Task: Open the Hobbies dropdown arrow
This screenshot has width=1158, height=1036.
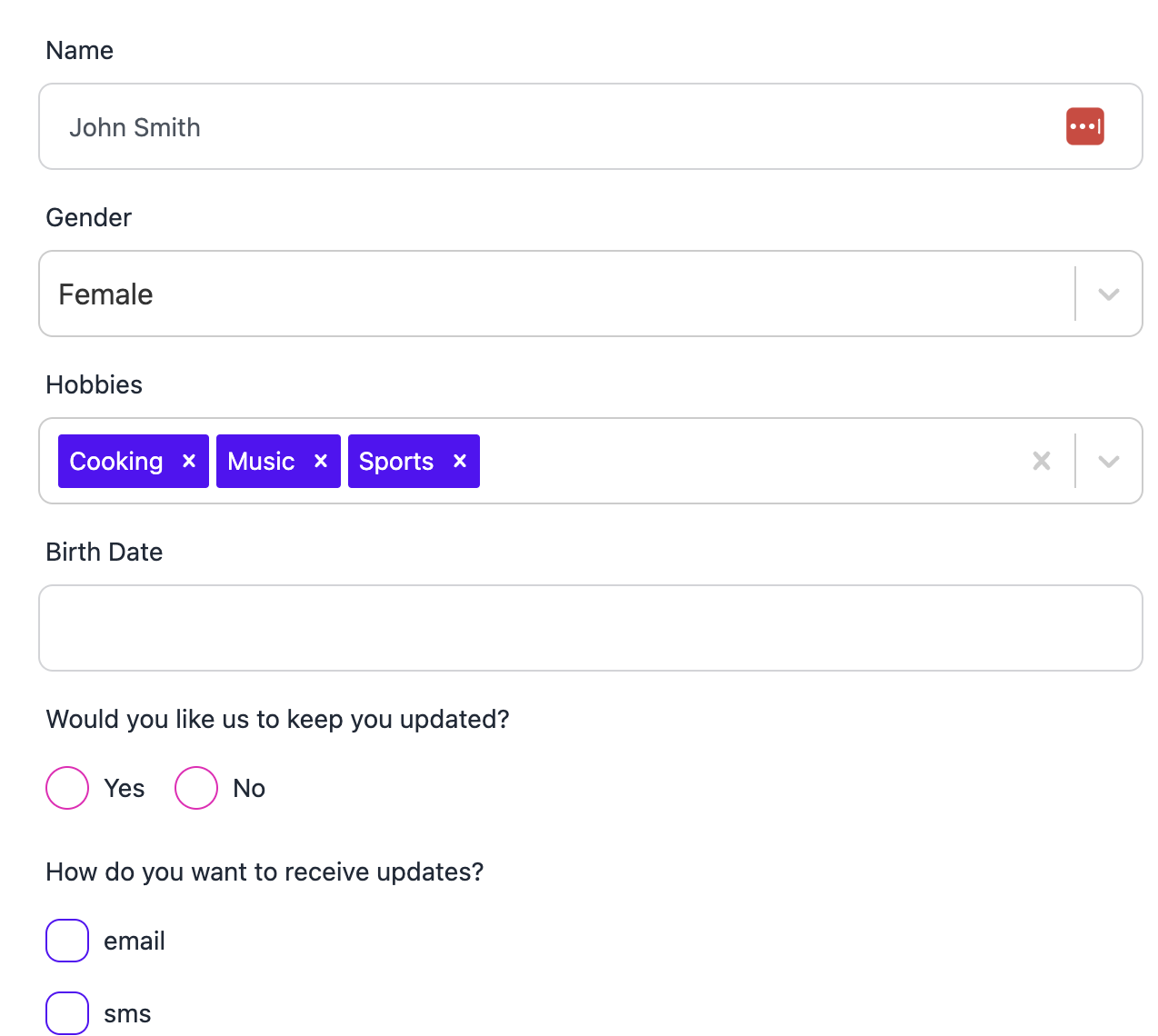Action: coord(1108,462)
